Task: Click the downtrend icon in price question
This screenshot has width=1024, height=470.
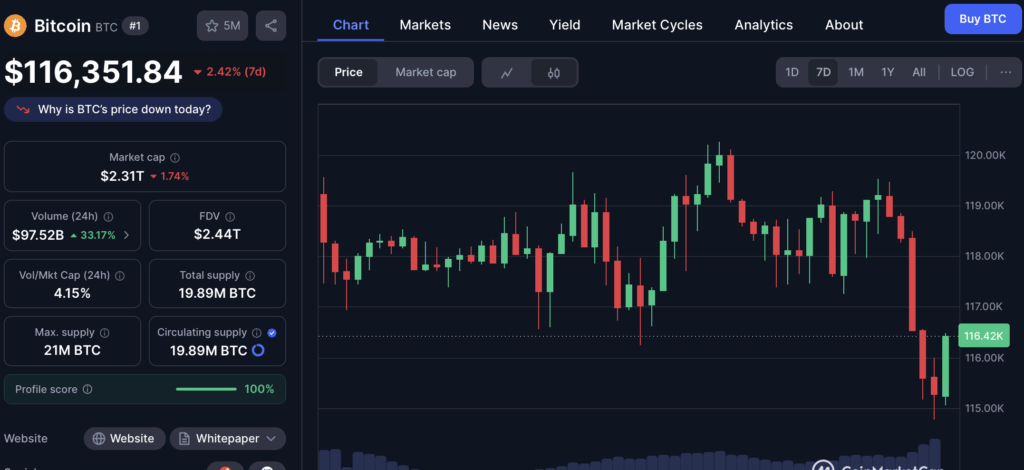Action: tap(24, 110)
